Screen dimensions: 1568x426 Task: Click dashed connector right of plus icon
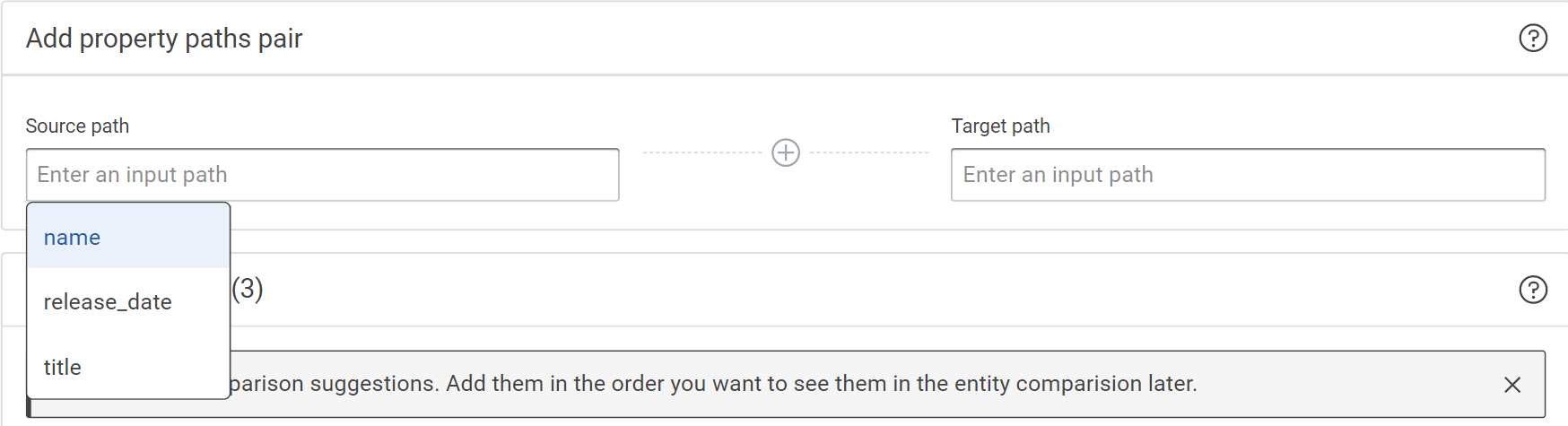tap(868, 152)
